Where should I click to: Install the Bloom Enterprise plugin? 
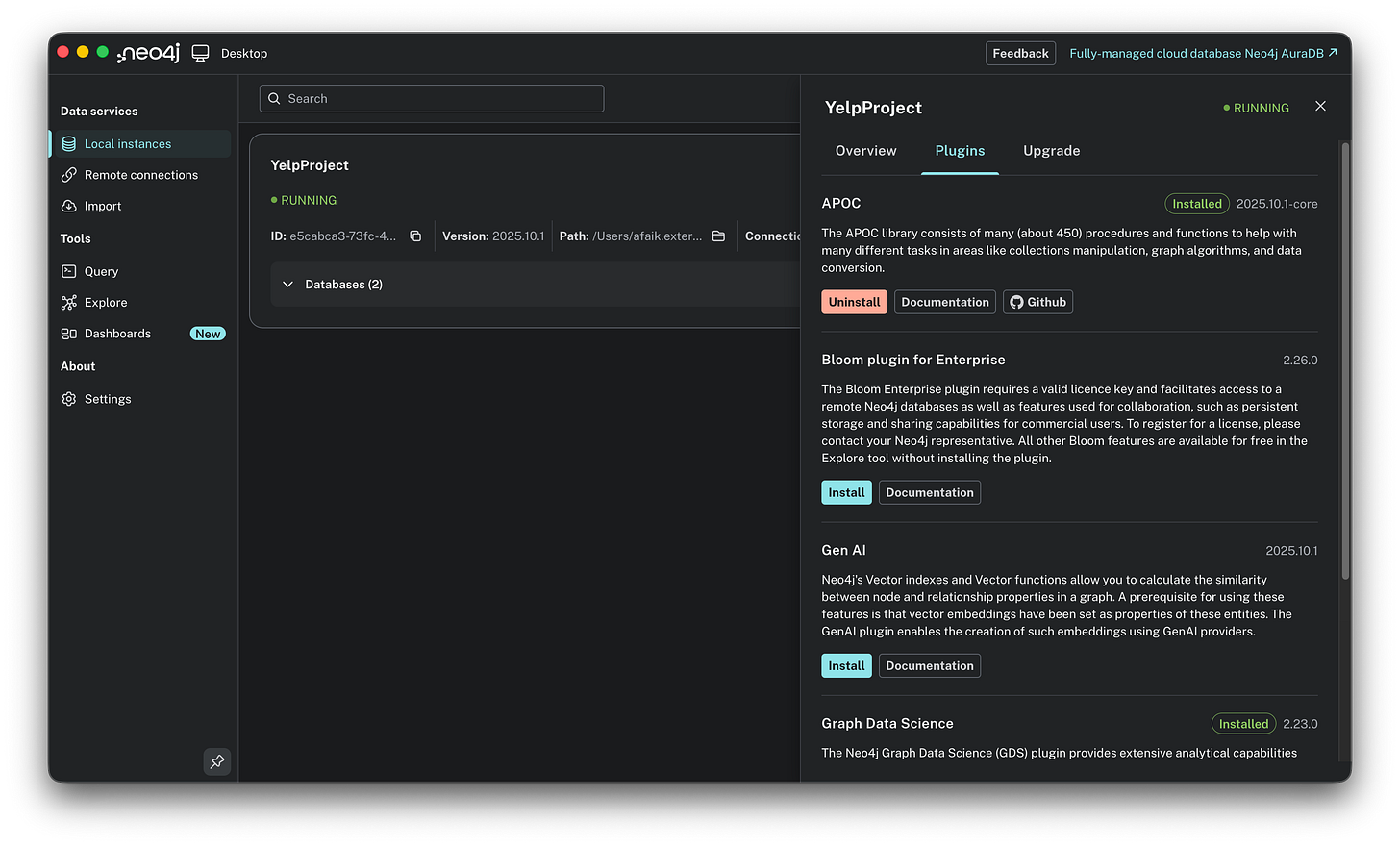coord(846,491)
